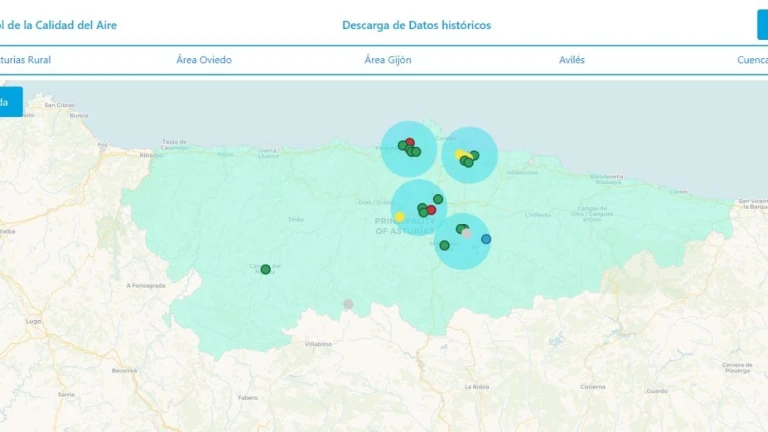
Task: Click the lone green marker south of Mieres
Action: tap(444, 245)
